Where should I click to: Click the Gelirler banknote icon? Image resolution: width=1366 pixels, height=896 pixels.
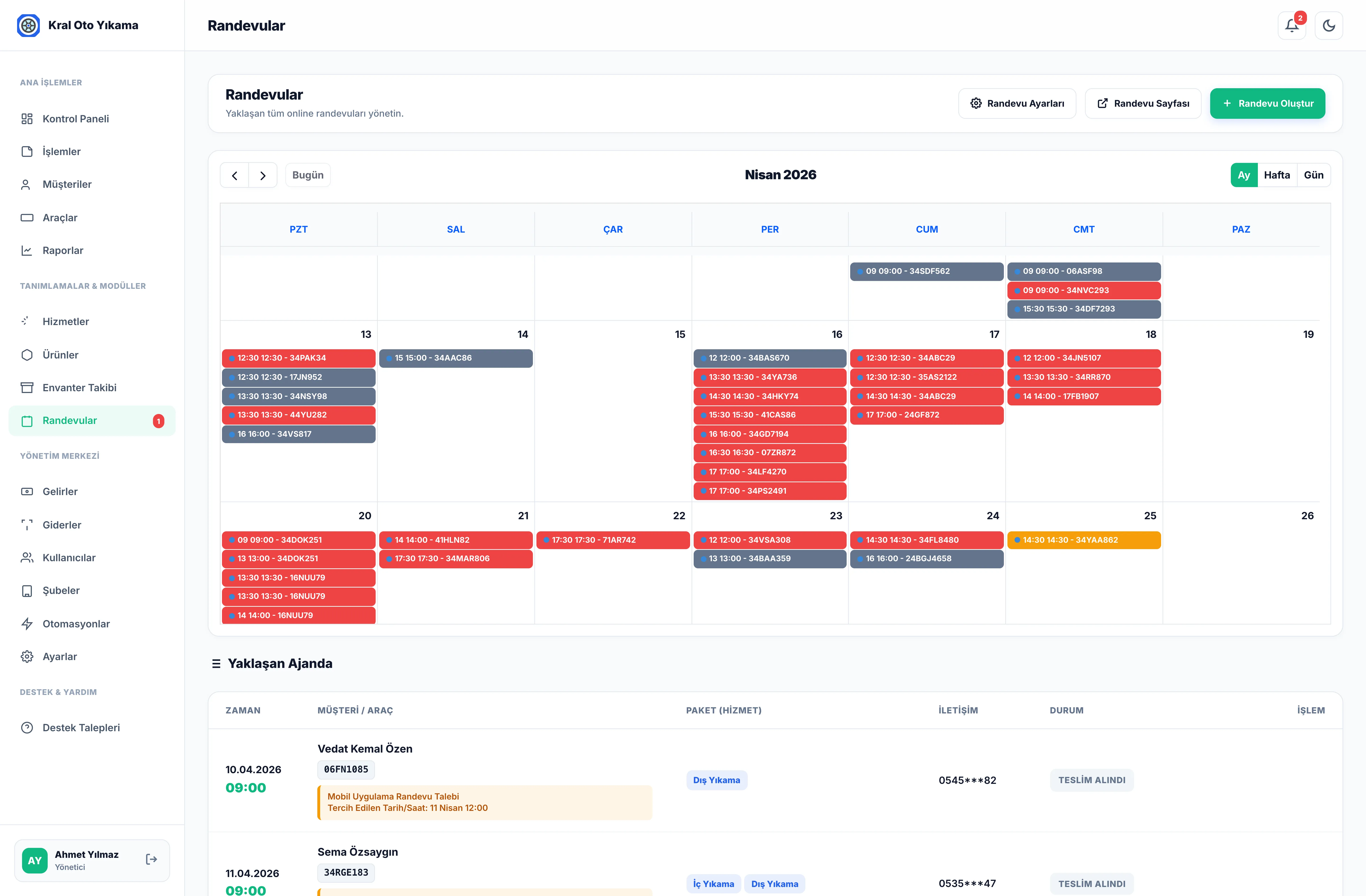(27, 491)
